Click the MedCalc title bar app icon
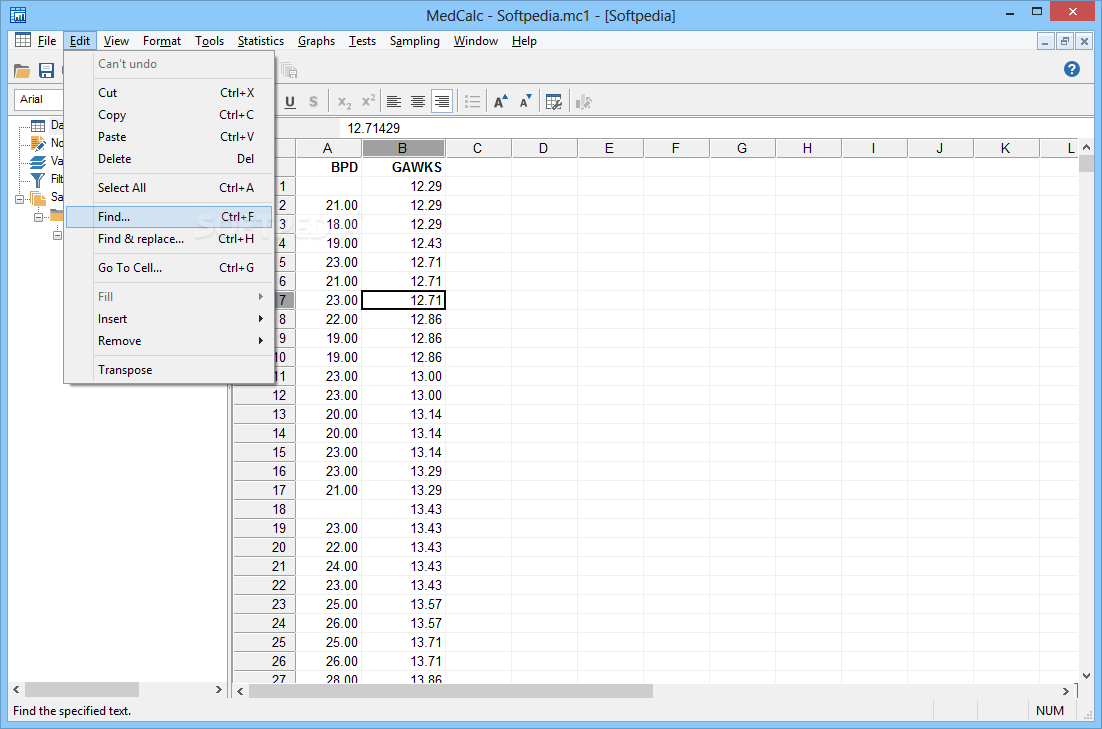 [18, 14]
